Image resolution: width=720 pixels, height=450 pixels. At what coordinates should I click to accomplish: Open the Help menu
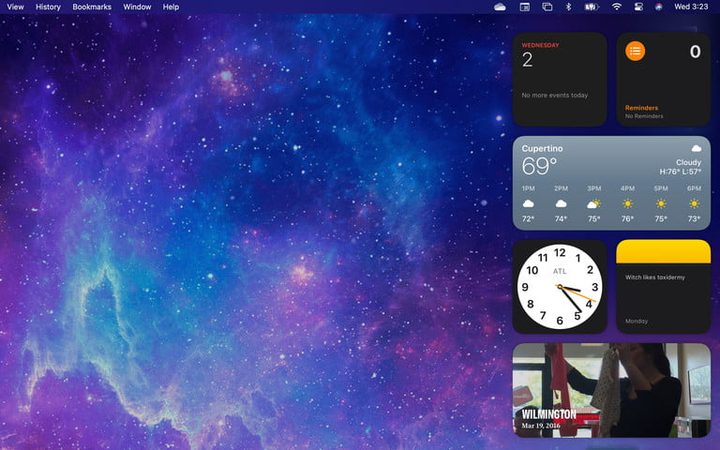click(x=171, y=7)
